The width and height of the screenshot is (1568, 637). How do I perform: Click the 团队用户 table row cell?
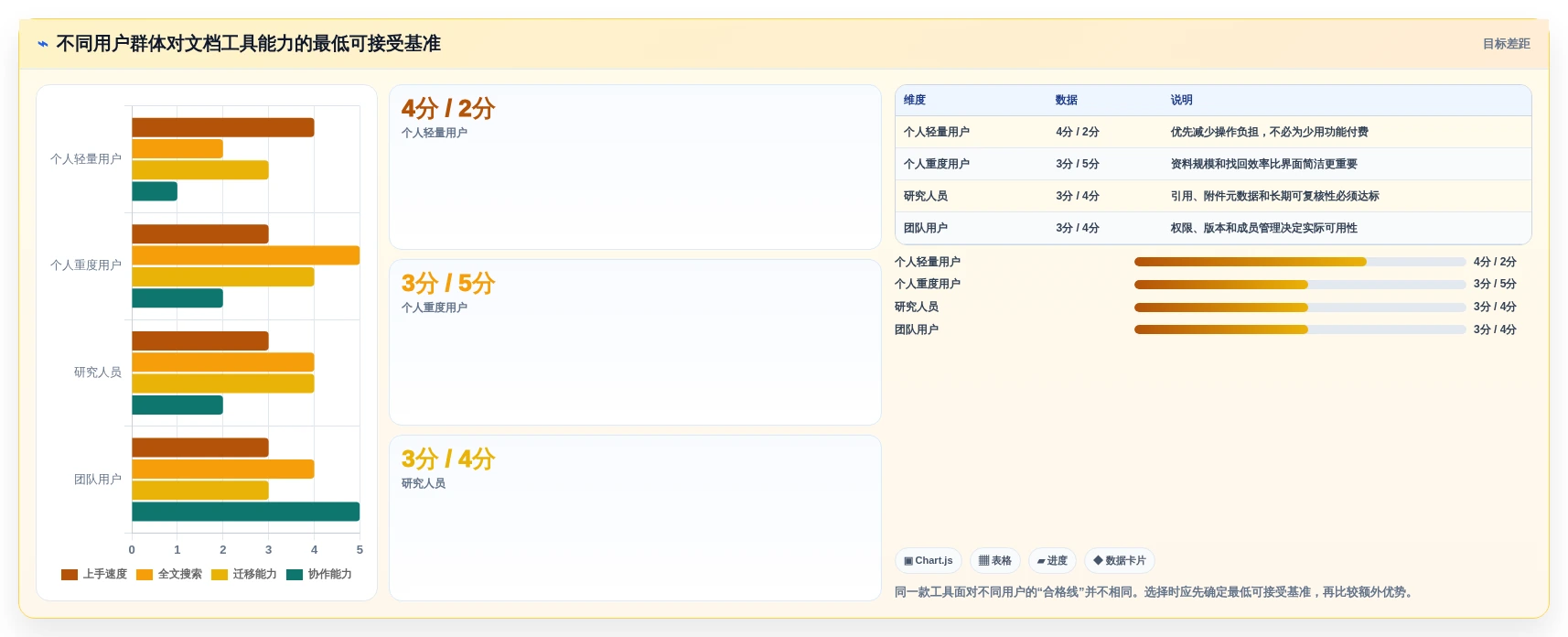926,229
